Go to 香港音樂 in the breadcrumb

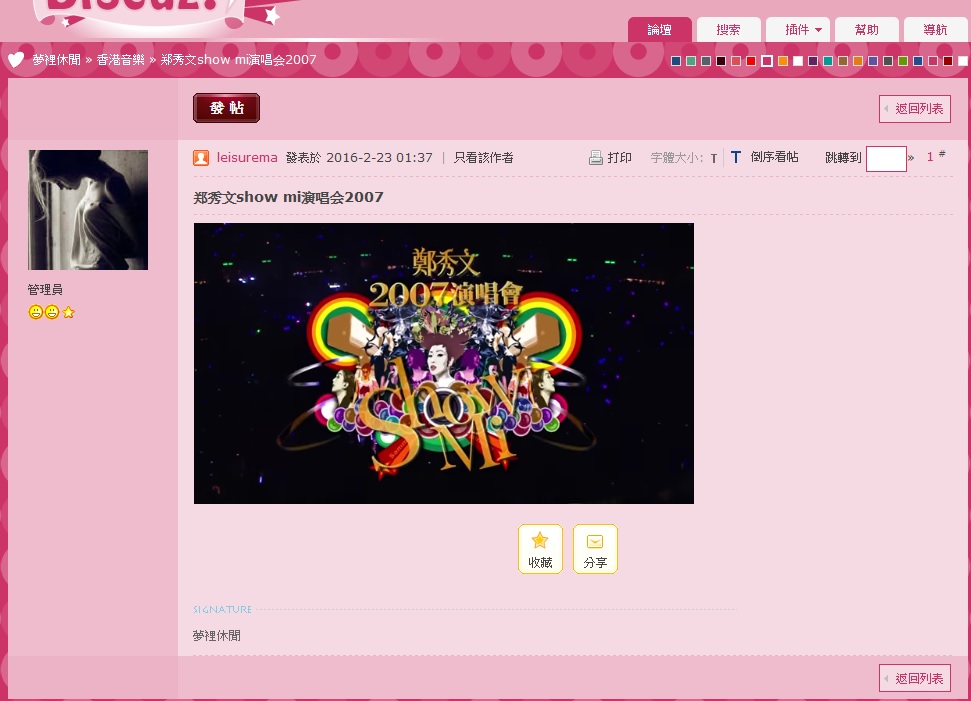tap(120, 59)
